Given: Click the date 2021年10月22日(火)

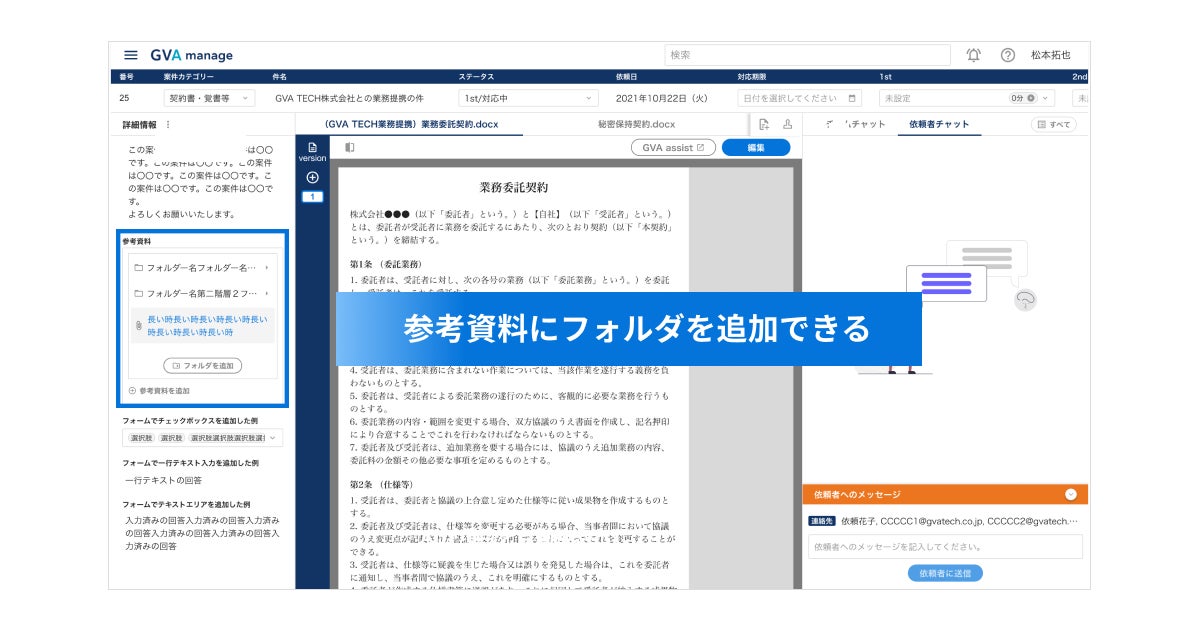Looking at the screenshot, I should (x=662, y=98).
